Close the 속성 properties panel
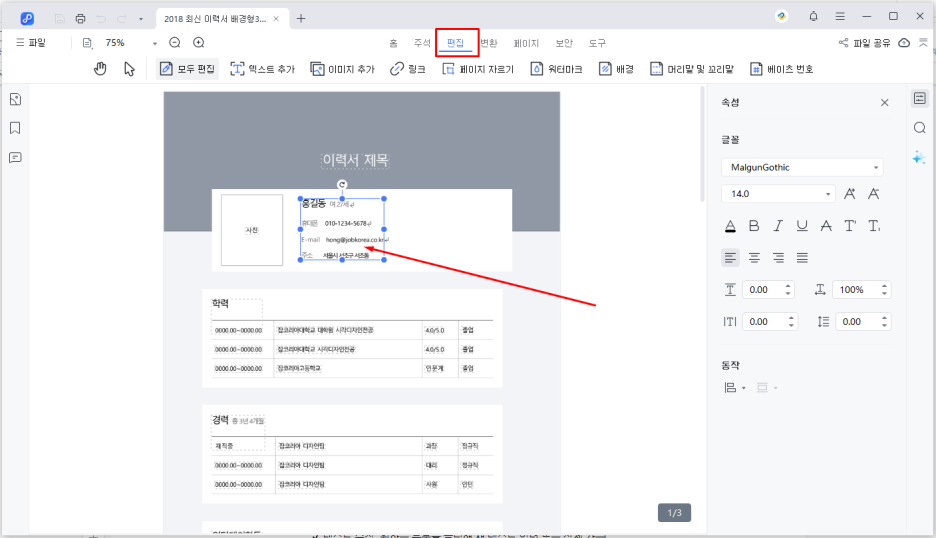Screen dimensions: 936x538 point(885,103)
